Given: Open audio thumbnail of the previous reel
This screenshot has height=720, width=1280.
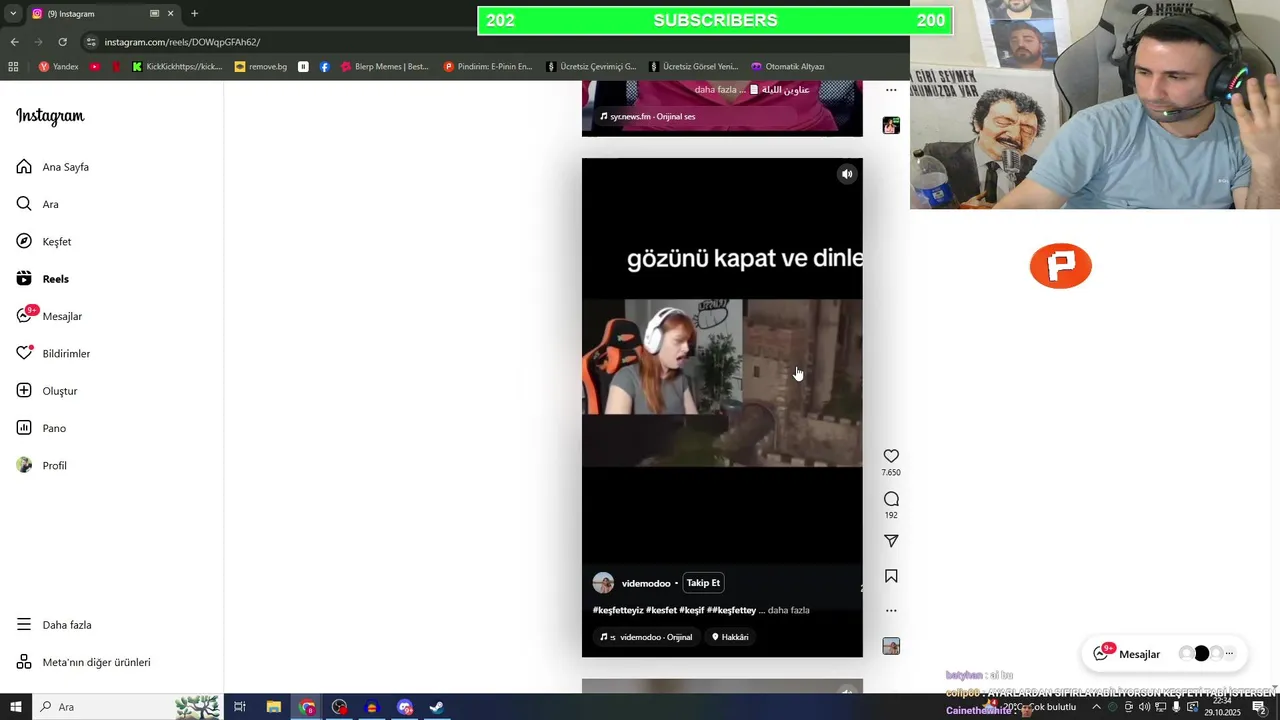Looking at the screenshot, I should tap(891, 125).
